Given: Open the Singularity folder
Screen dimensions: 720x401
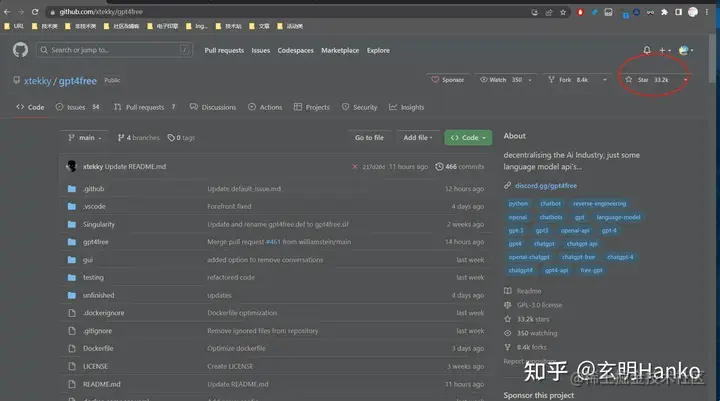Looking at the screenshot, I should tap(99, 224).
